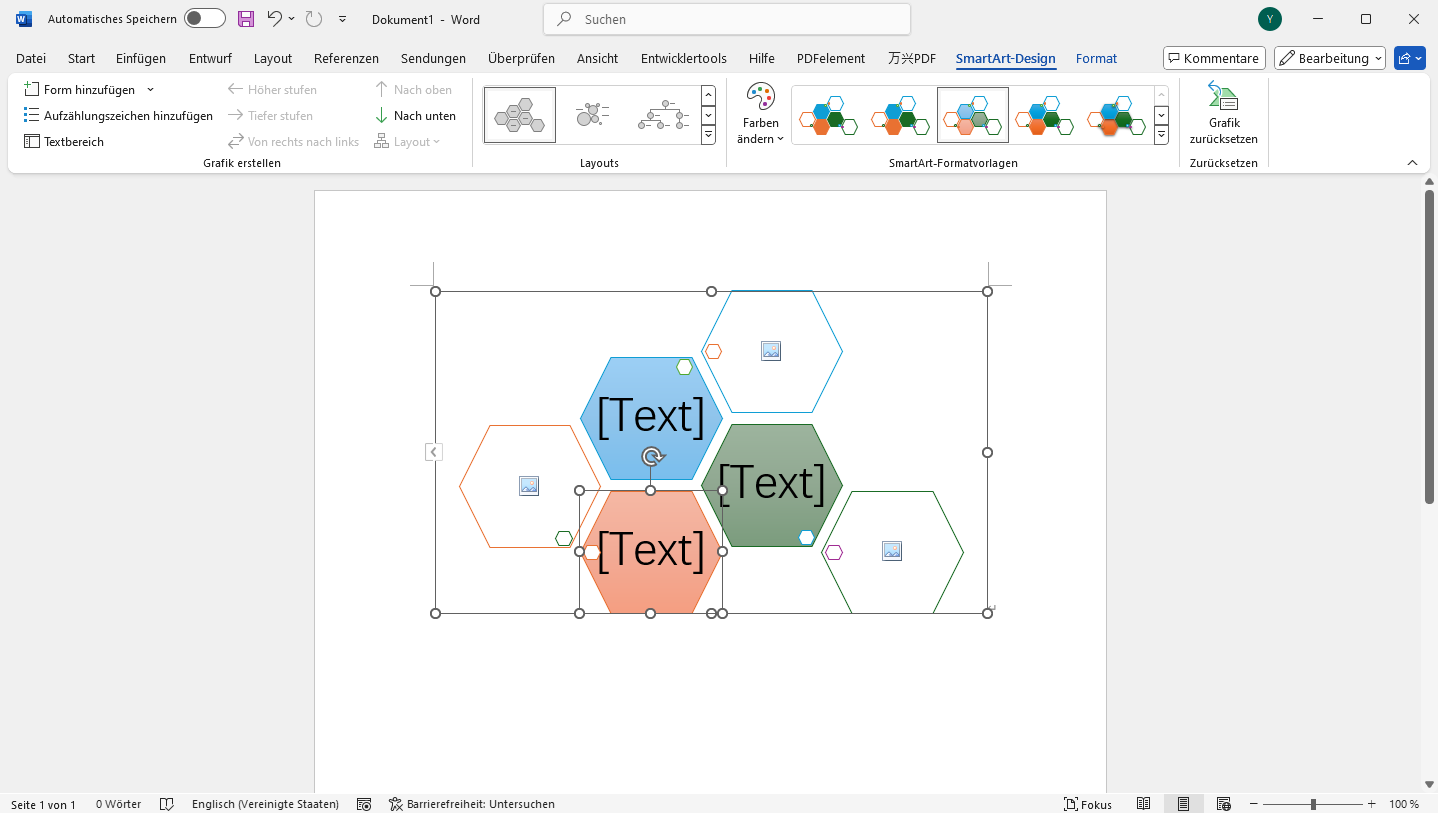The height and width of the screenshot is (813, 1438).
Task: Open the Entwicklertools tab
Action: (x=684, y=58)
